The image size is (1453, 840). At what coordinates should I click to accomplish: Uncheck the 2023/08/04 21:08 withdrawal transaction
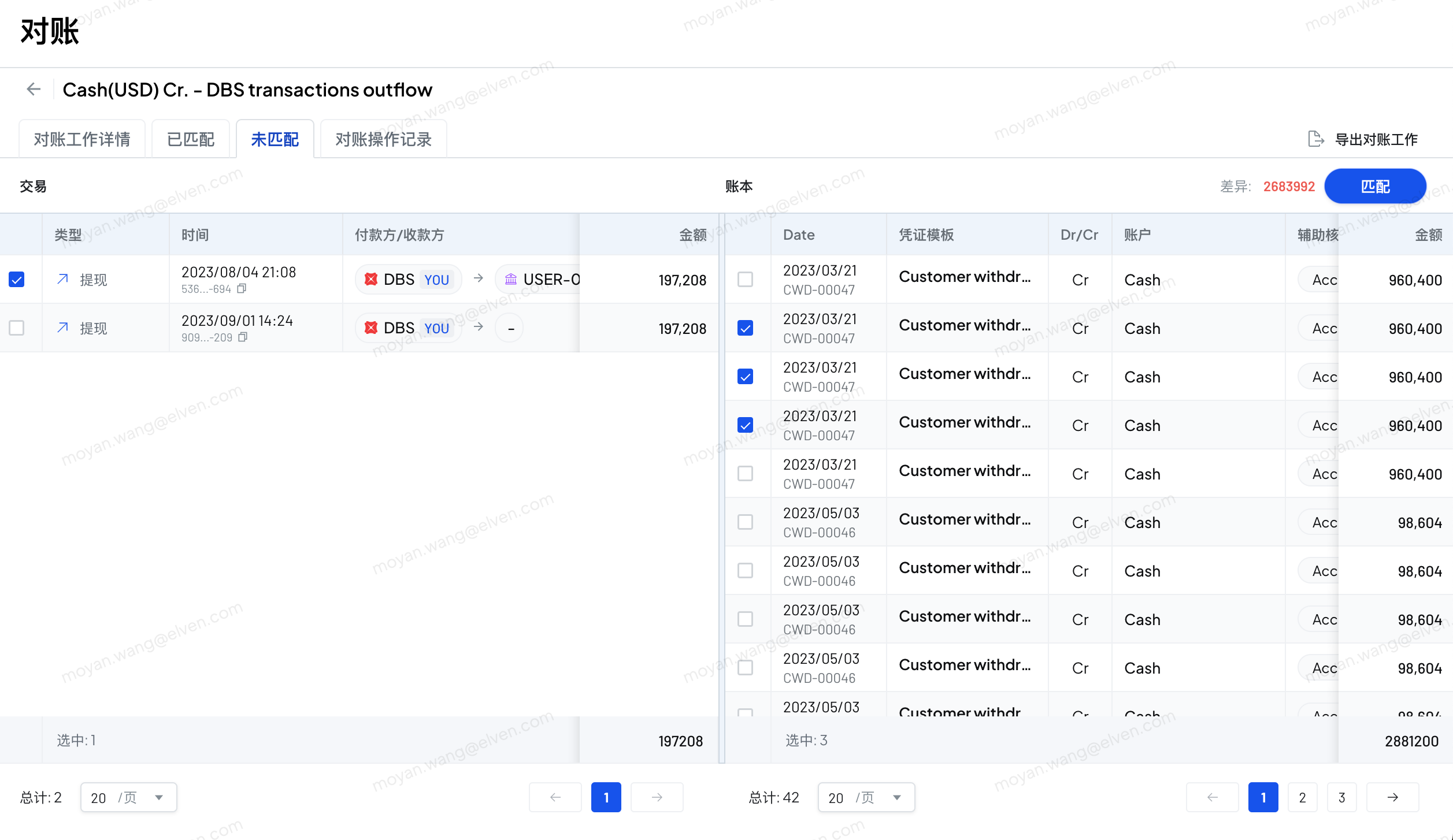coord(17,280)
